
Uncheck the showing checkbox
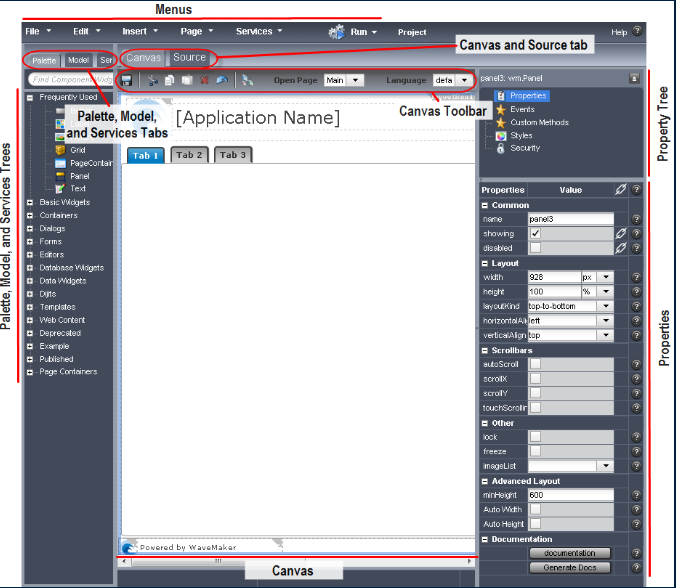[x=535, y=234]
